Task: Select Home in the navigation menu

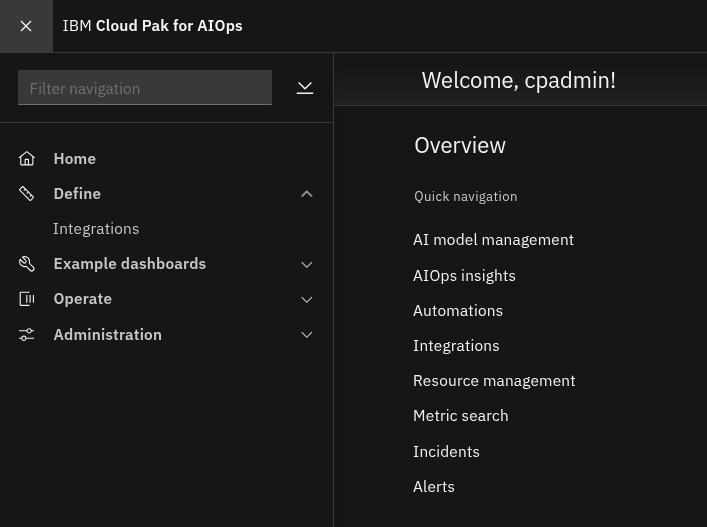Action: (x=75, y=159)
